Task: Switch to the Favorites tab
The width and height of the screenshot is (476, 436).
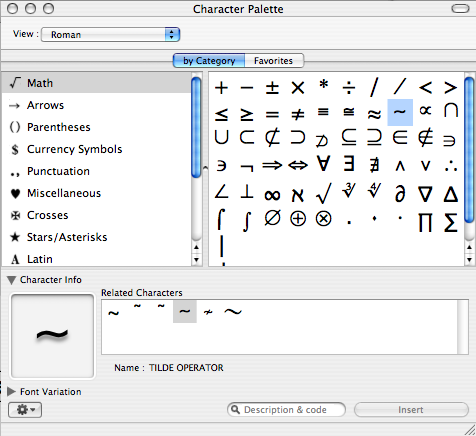Action: [x=274, y=61]
